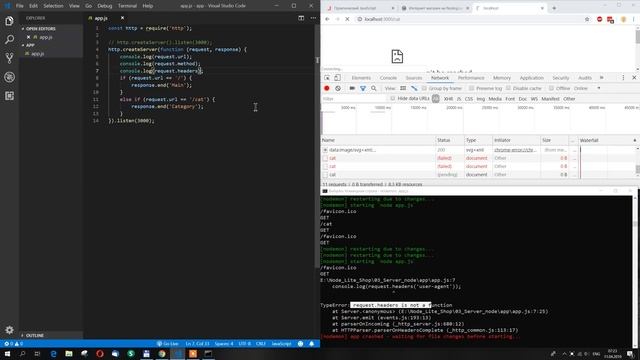Click Go Live in the status bar
This screenshot has width=640, height=360.
coord(168,344)
